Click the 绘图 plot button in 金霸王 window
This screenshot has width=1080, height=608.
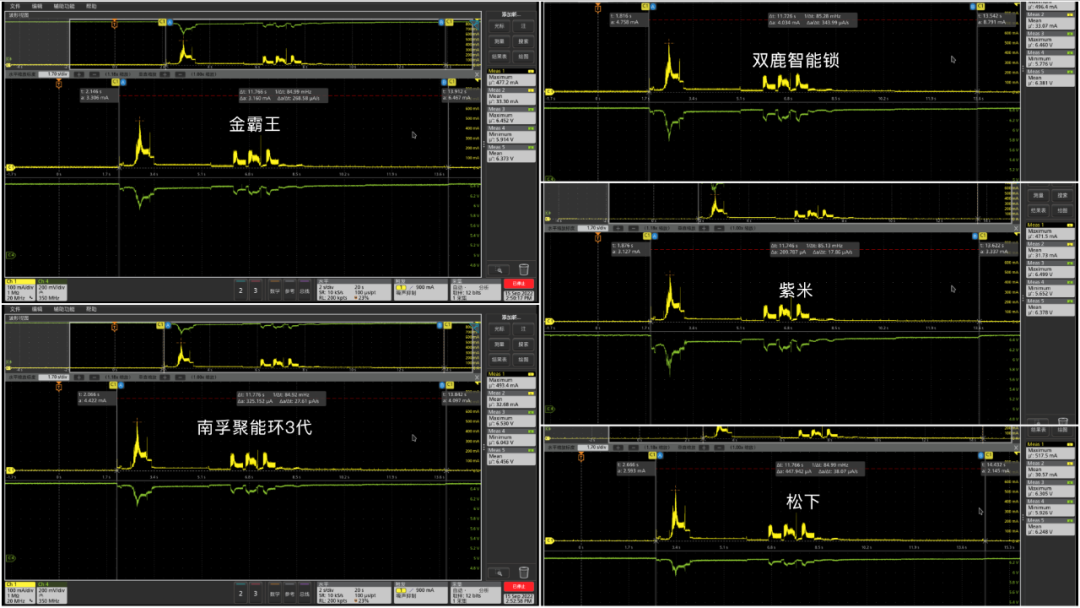click(x=523, y=56)
